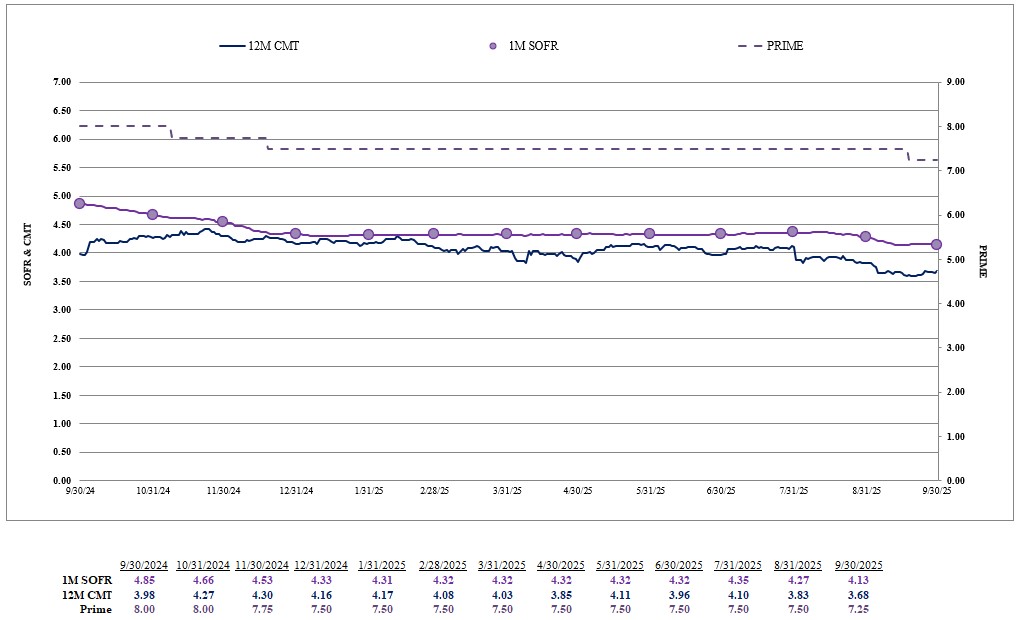Click the 12M CMT legend line swatch
The image size is (1018, 620).
[231, 46]
